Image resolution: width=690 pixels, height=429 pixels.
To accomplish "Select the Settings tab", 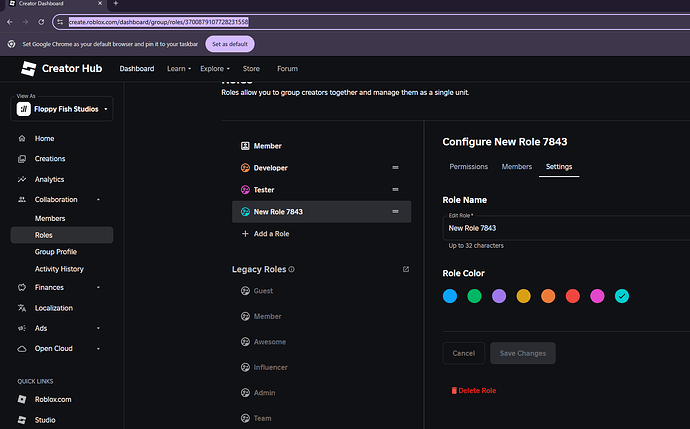I will pos(559,167).
